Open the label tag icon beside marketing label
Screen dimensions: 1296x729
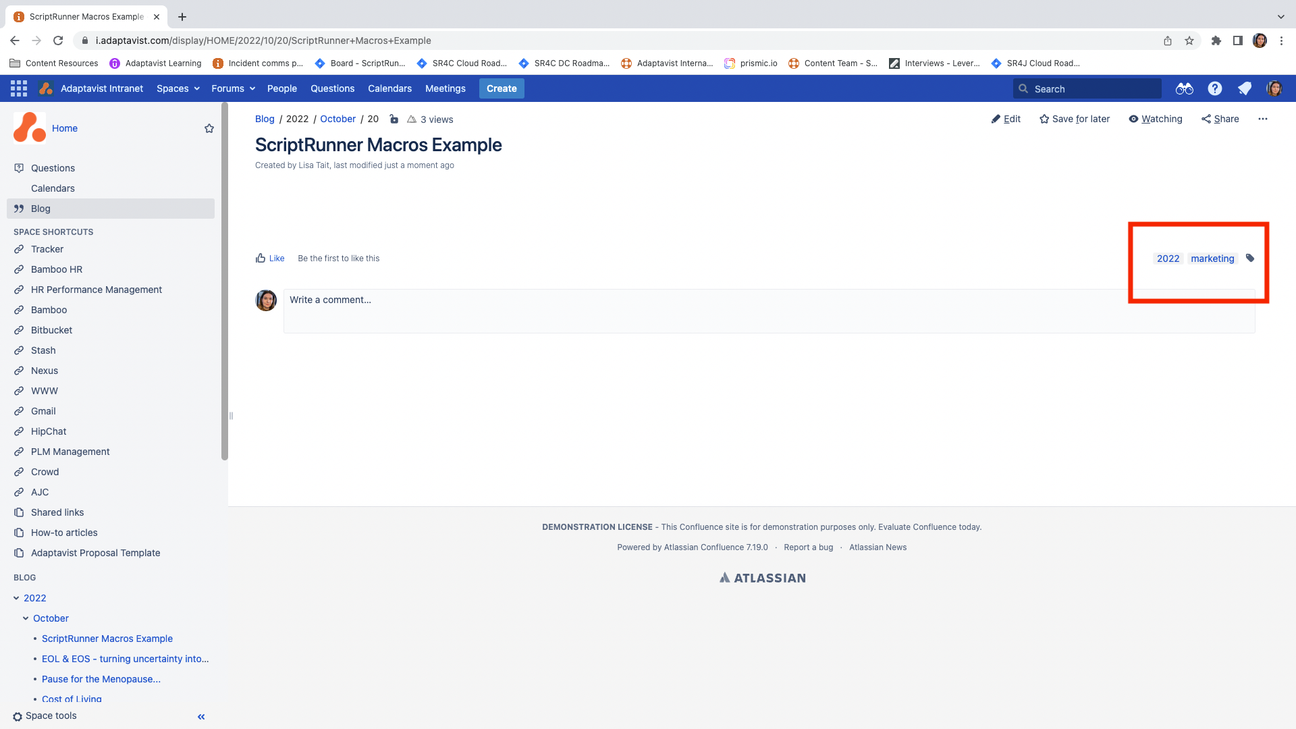(x=1249, y=258)
